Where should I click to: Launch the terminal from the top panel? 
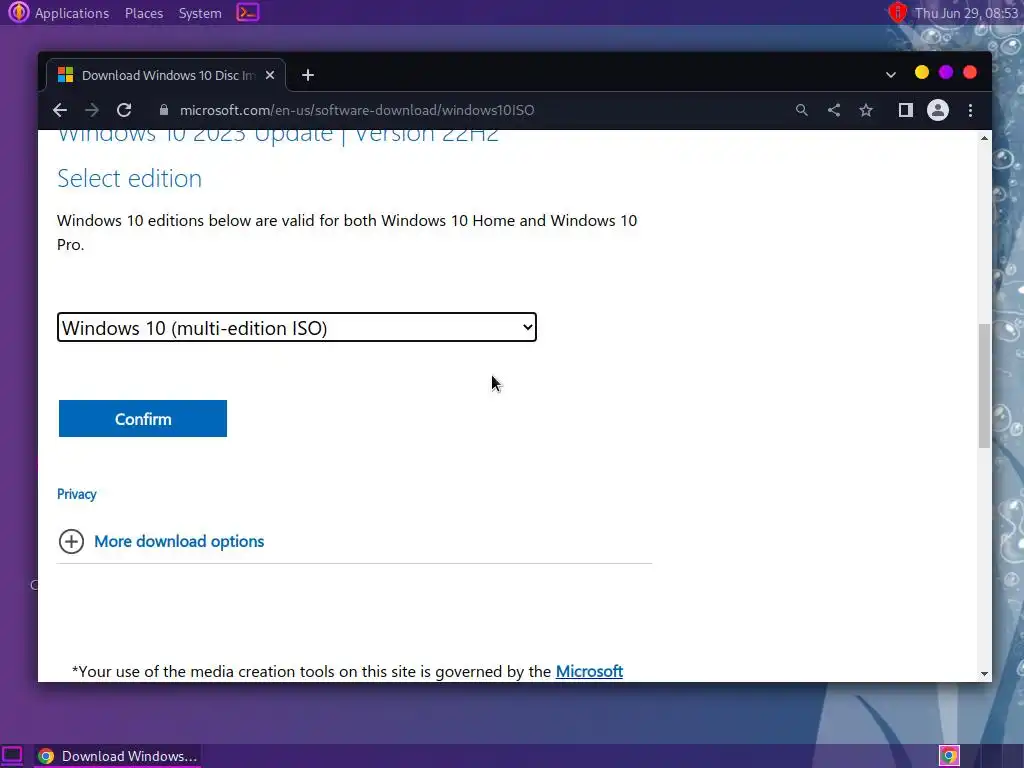point(248,12)
